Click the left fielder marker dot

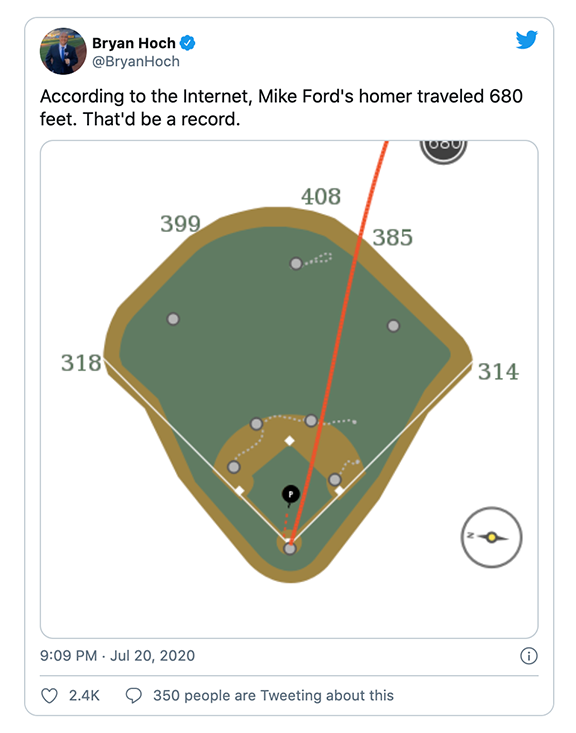coord(173,319)
